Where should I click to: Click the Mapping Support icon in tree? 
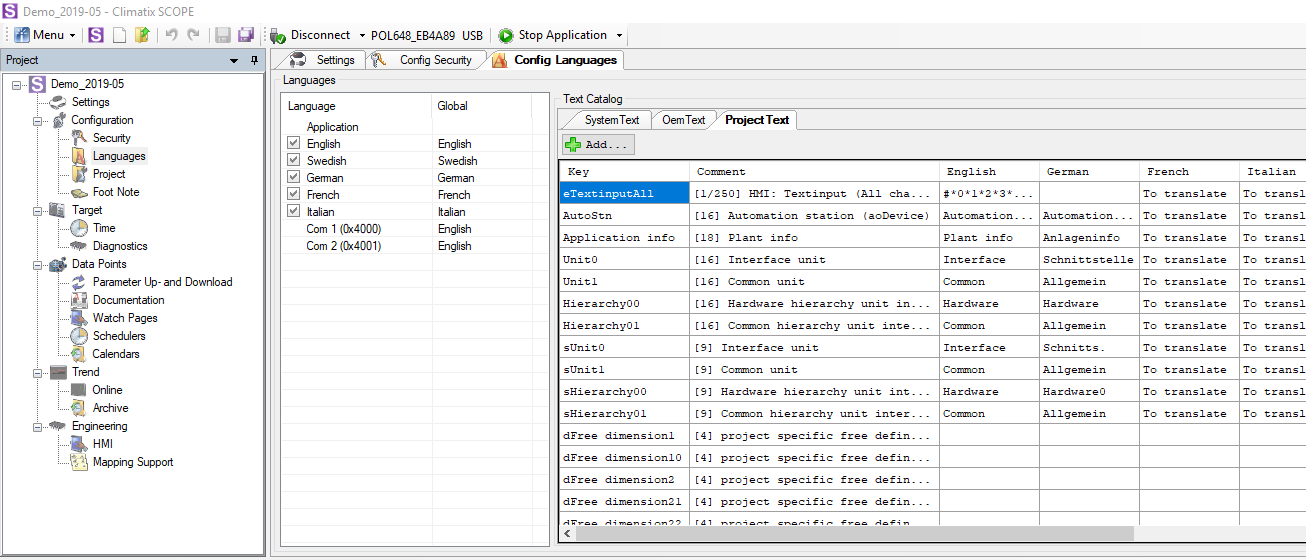(x=79, y=462)
